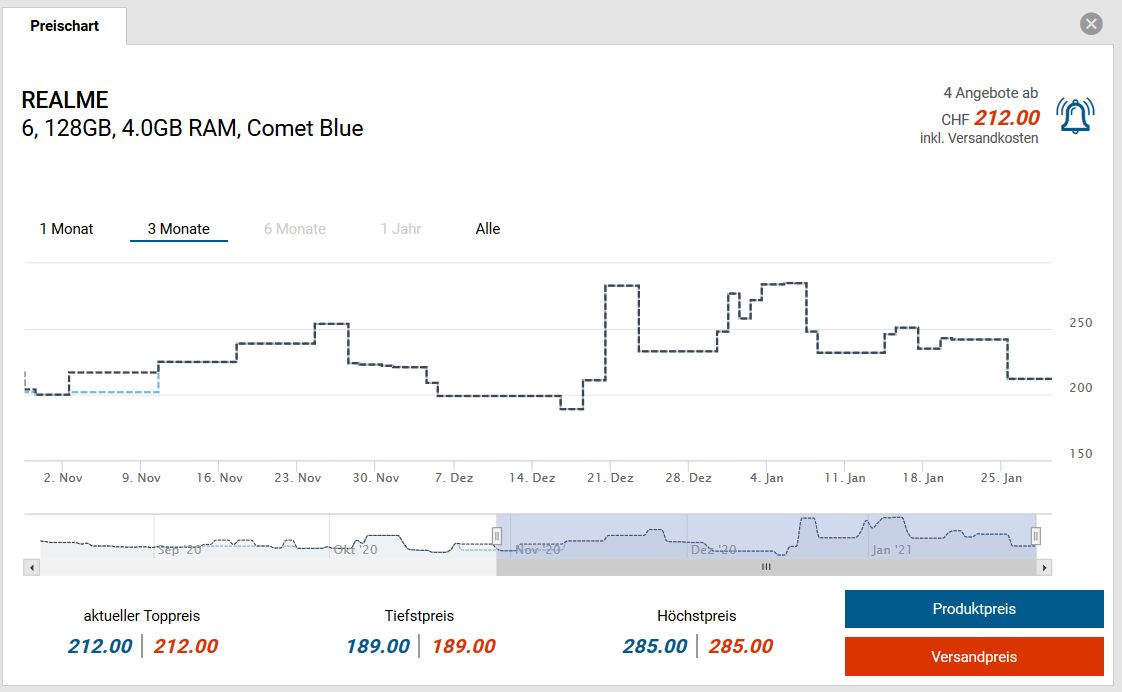The width and height of the screenshot is (1122, 692).
Task: Click the scrollbar right arrow
Action: coord(1045,567)
